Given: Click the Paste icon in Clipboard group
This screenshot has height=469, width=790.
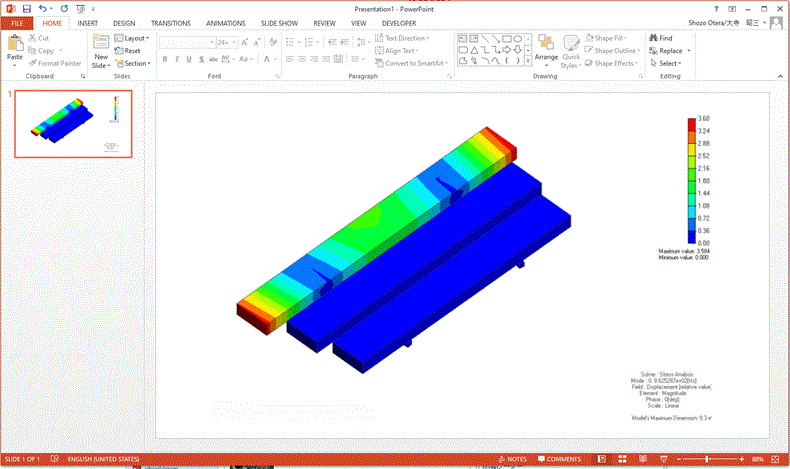Looking at the screenshot, I should coord(15,44).
